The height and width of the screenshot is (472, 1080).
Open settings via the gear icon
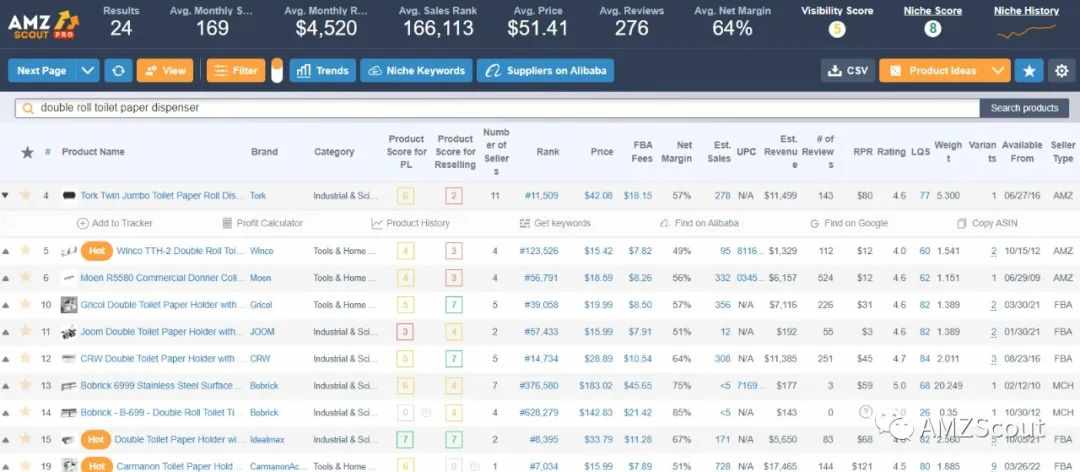point(1061,70)
